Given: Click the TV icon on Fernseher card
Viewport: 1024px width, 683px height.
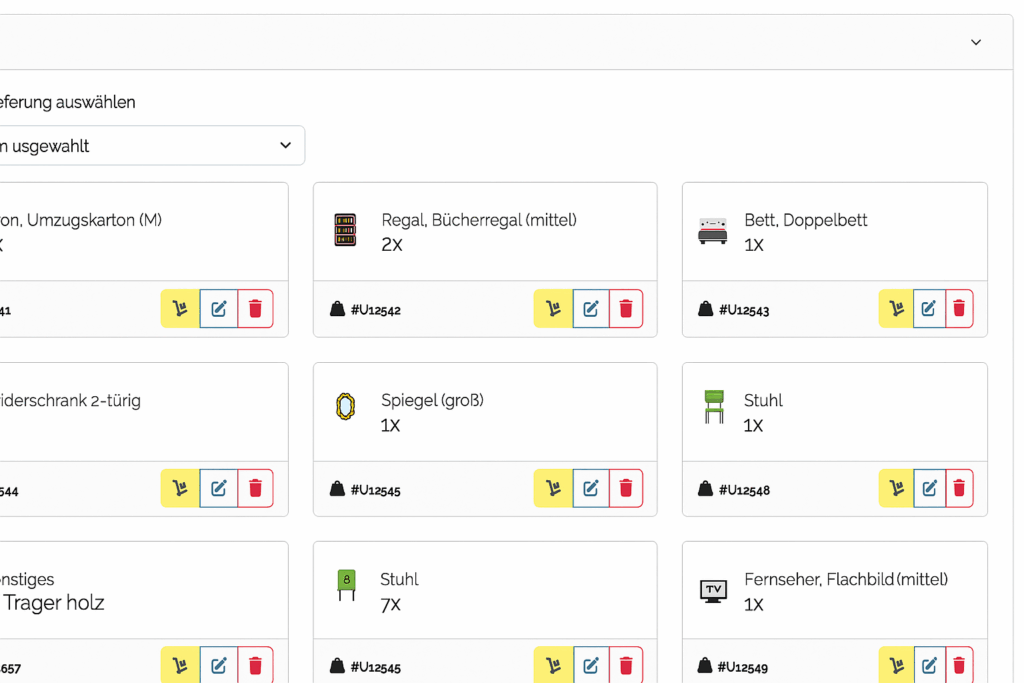Looking at the screenshot, I should click(x=713, y=590).
